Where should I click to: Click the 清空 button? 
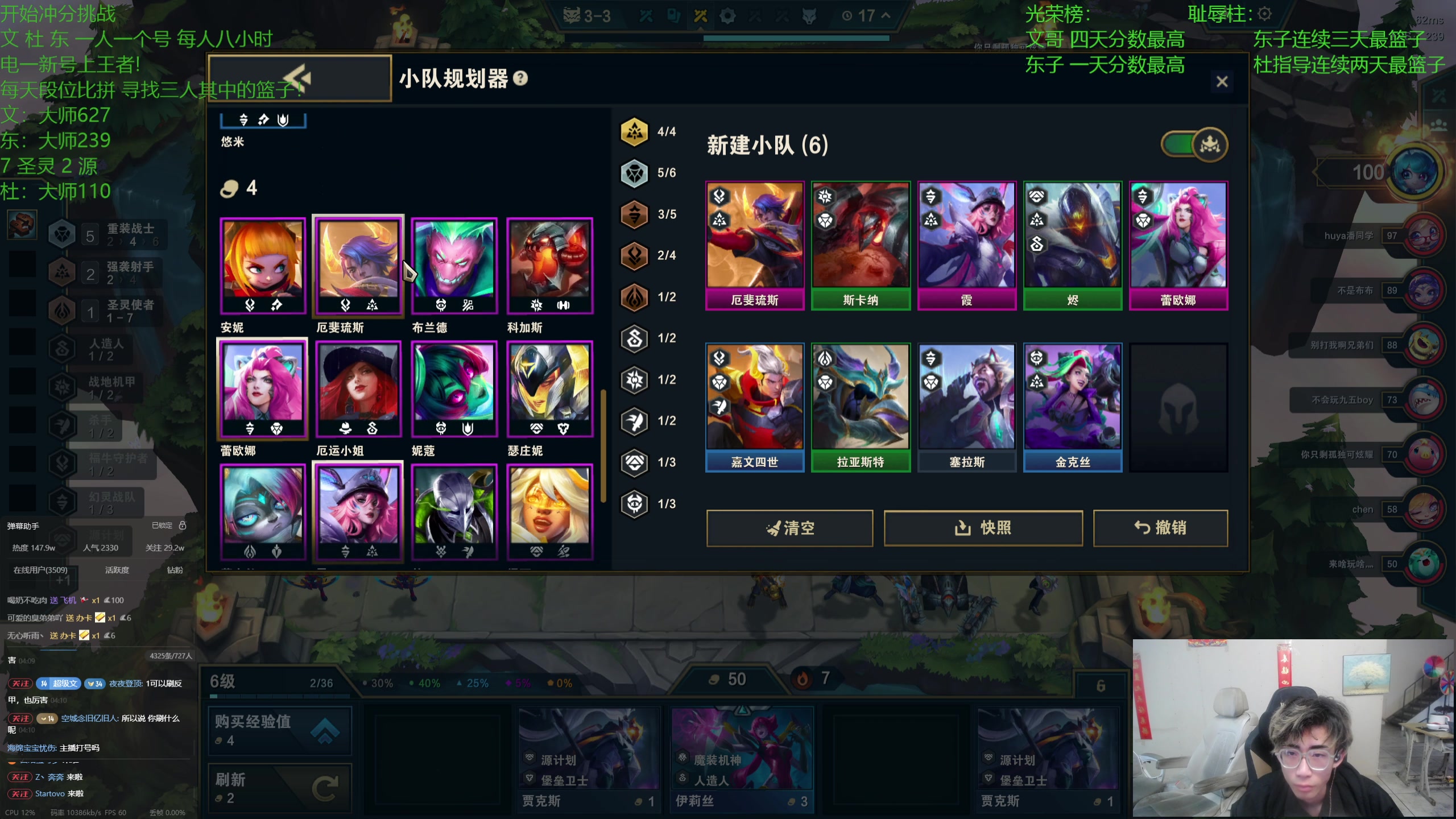click(x=789, y=528)
